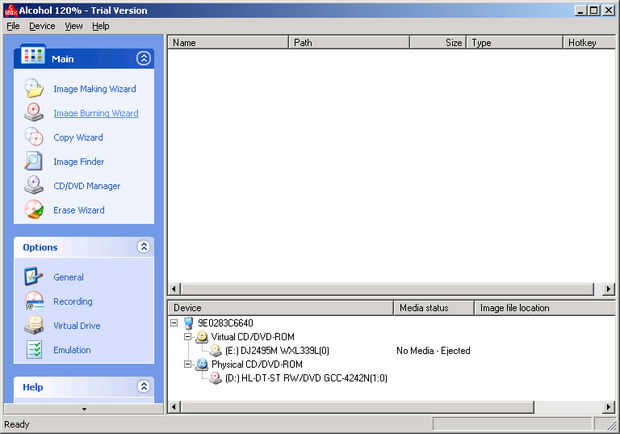Sort images by Name column

coord(228,42)
